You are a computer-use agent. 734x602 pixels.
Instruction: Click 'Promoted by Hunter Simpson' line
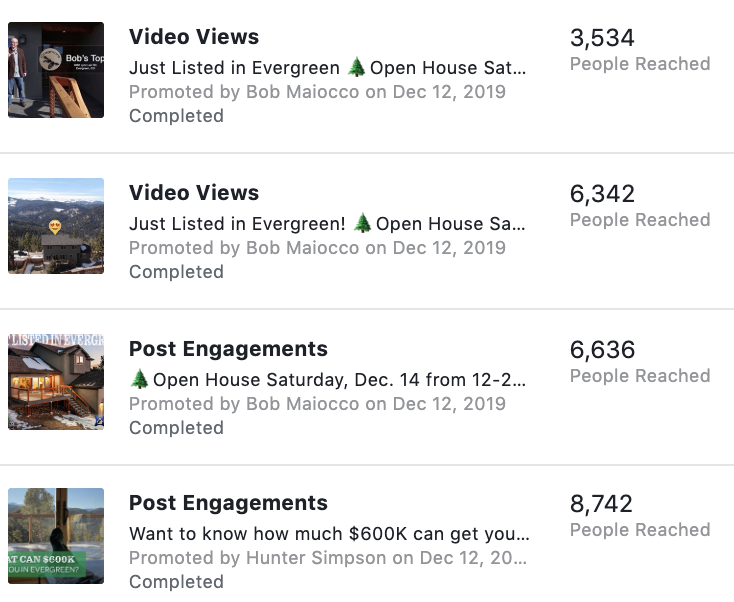(328, 558)
